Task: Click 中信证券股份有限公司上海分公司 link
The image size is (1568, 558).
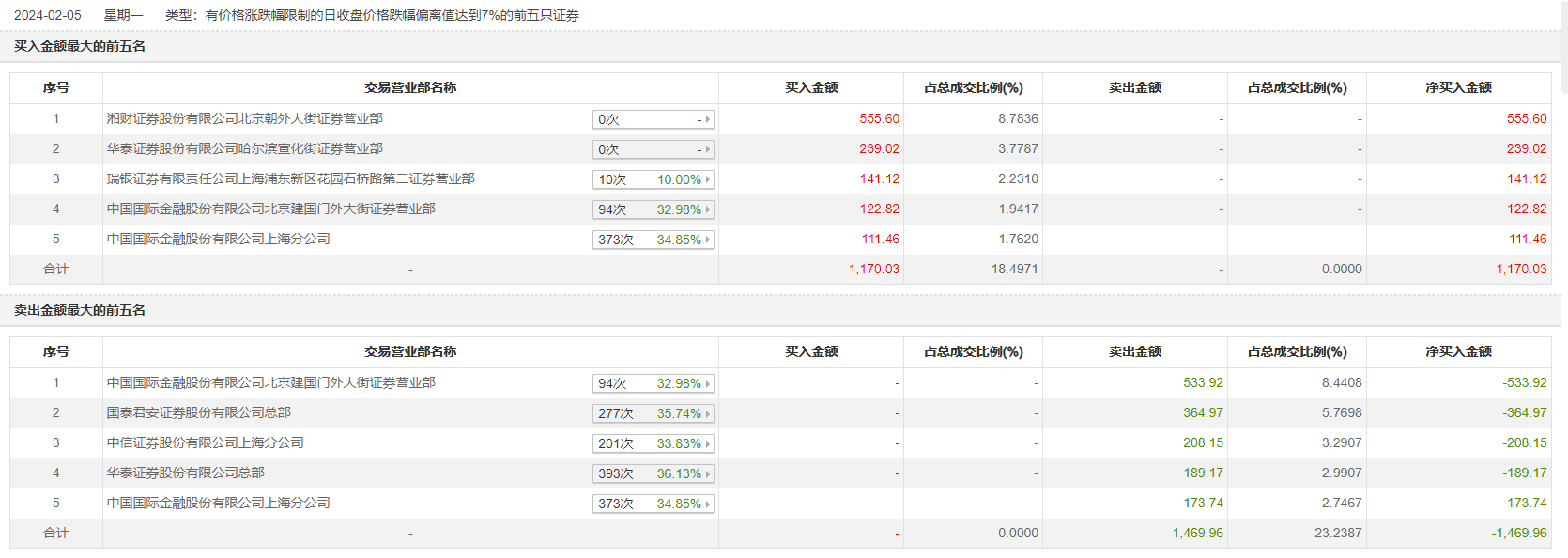Action: (205, 442)
